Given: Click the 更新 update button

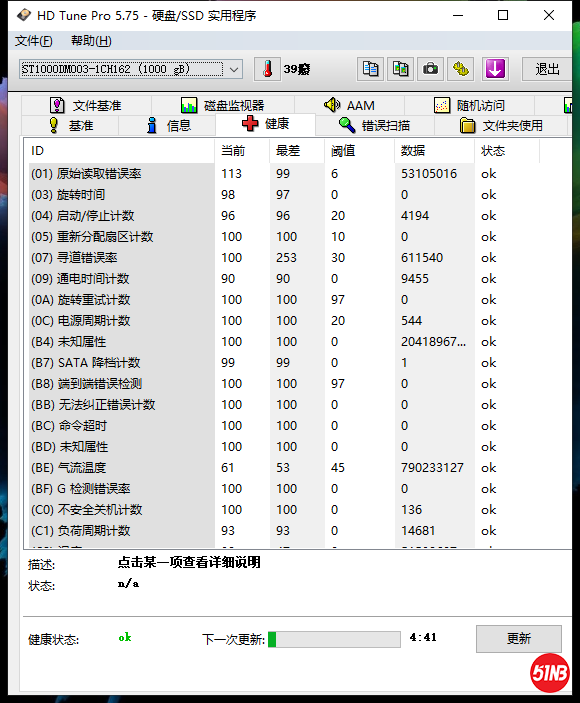Looking at the screenshot, I should click(x=519, y=638).
